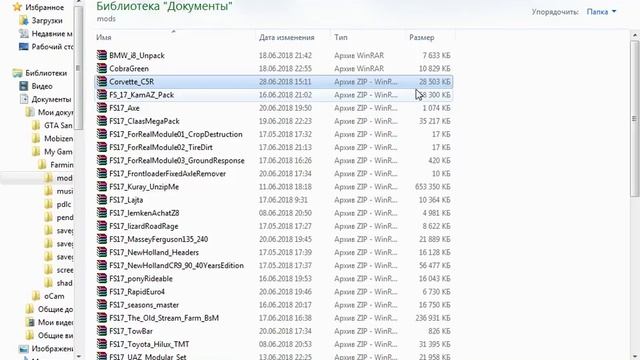Click the Документы library icon
Viewport: 640px width, 360px height.
click(x=24, y=99)
